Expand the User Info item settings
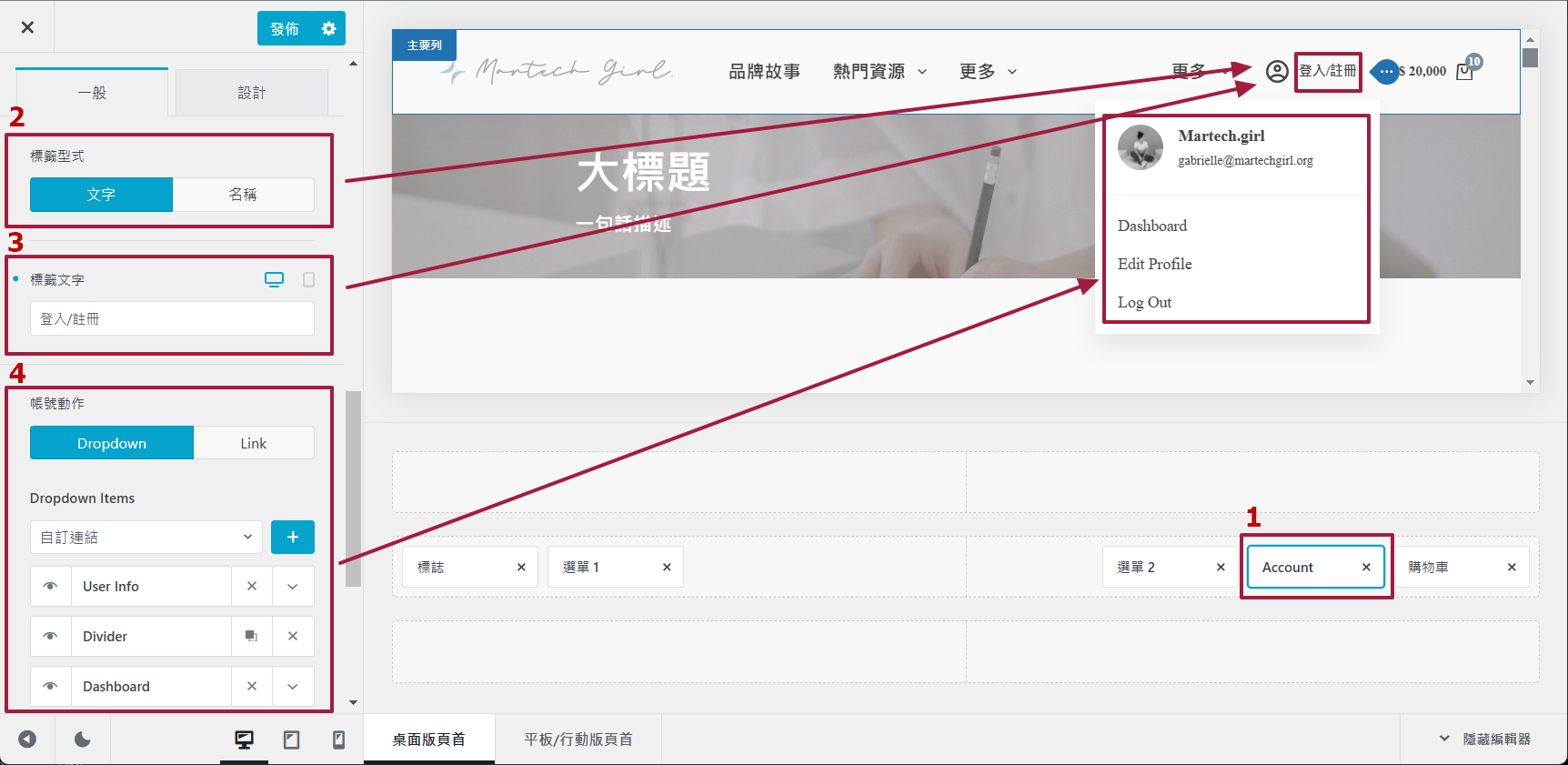 293,587
